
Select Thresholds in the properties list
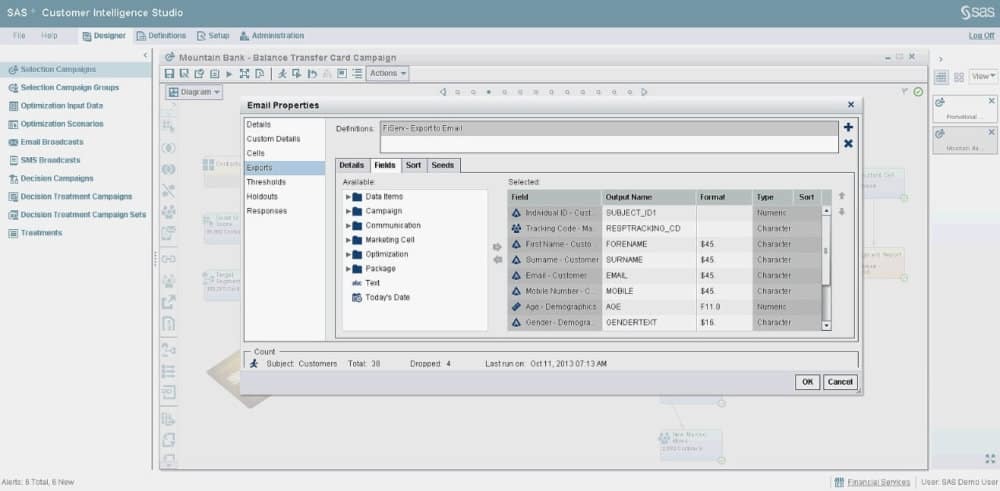(266, 182)
